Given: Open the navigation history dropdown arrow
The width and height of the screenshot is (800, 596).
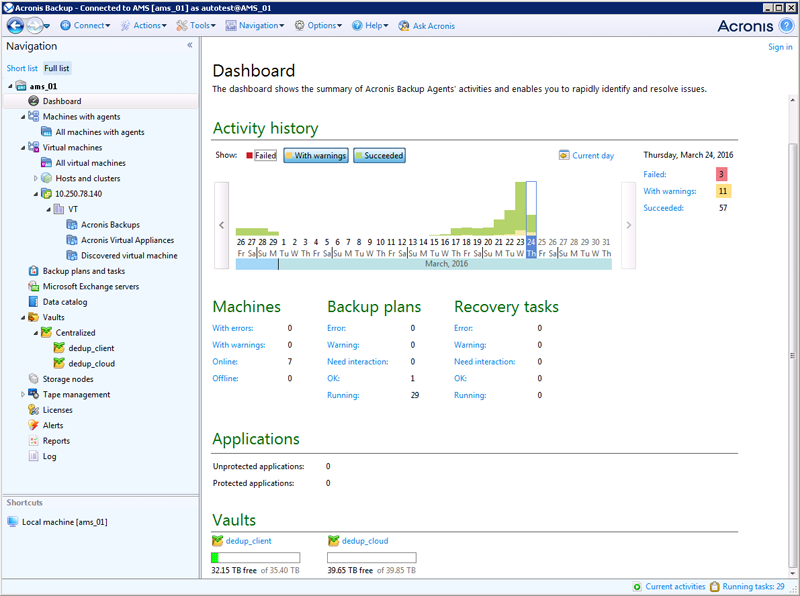Looking at the screenshot, I should click(47, 26).
